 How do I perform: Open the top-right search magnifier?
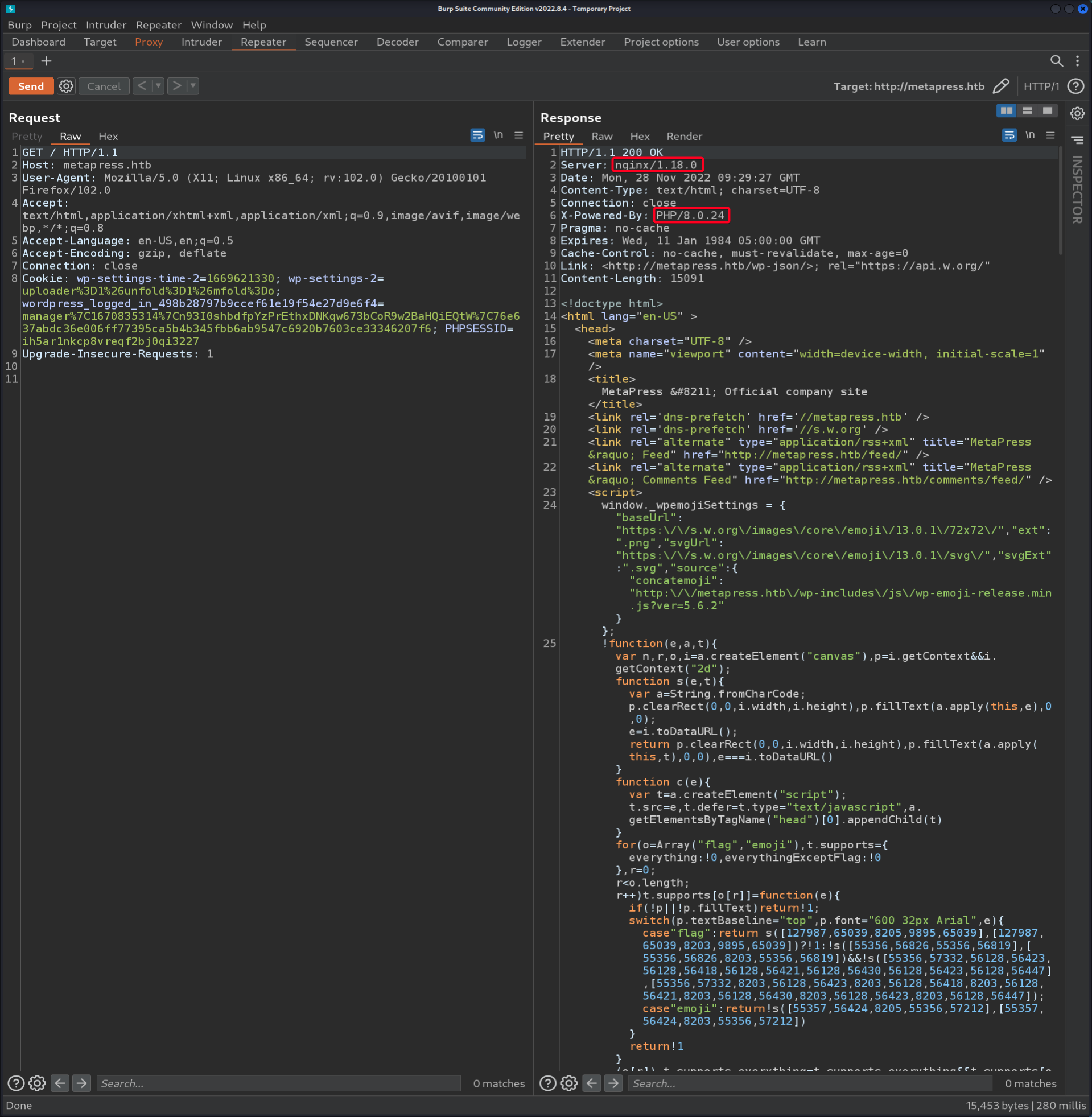[x=1057, y=61]
